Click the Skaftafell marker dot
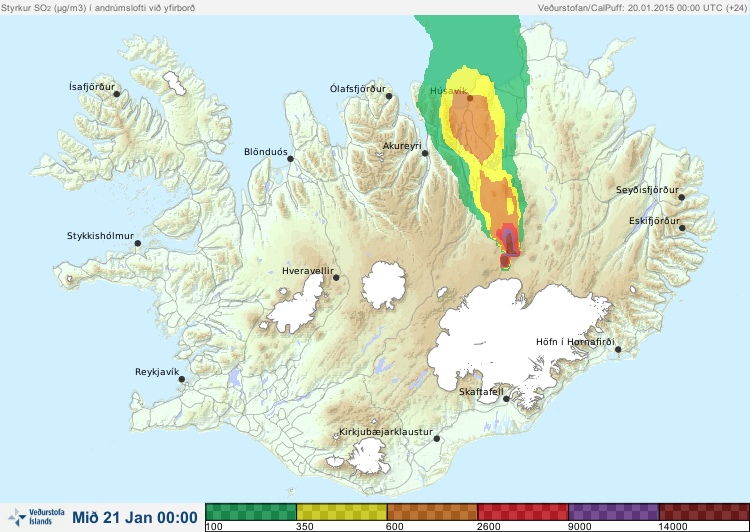750x532 pixels. click(506, 399)
